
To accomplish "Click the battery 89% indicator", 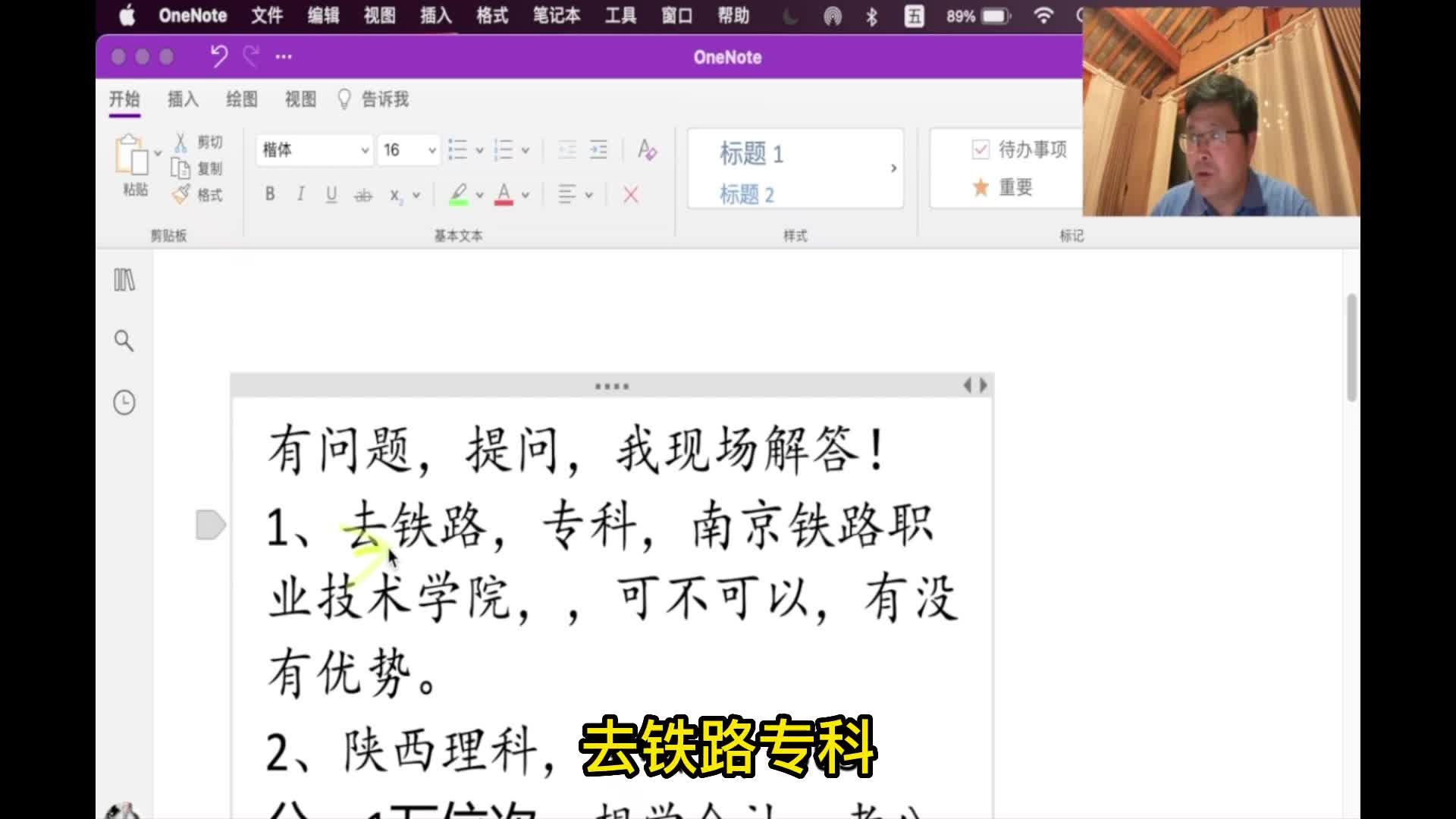I will [x=978, y=16].
